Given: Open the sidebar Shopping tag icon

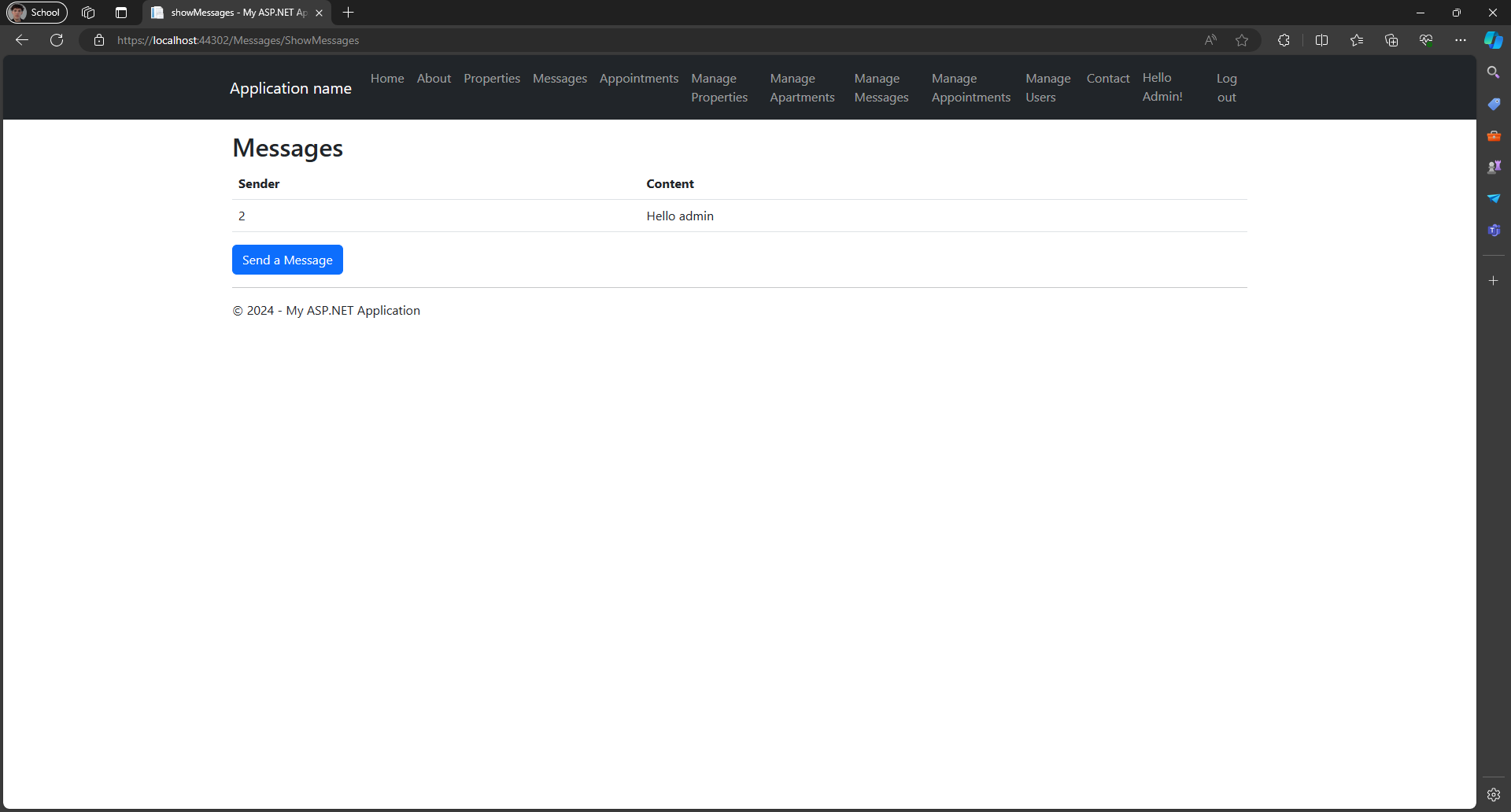Looking at the screenshot, I should pos(1494,104).
